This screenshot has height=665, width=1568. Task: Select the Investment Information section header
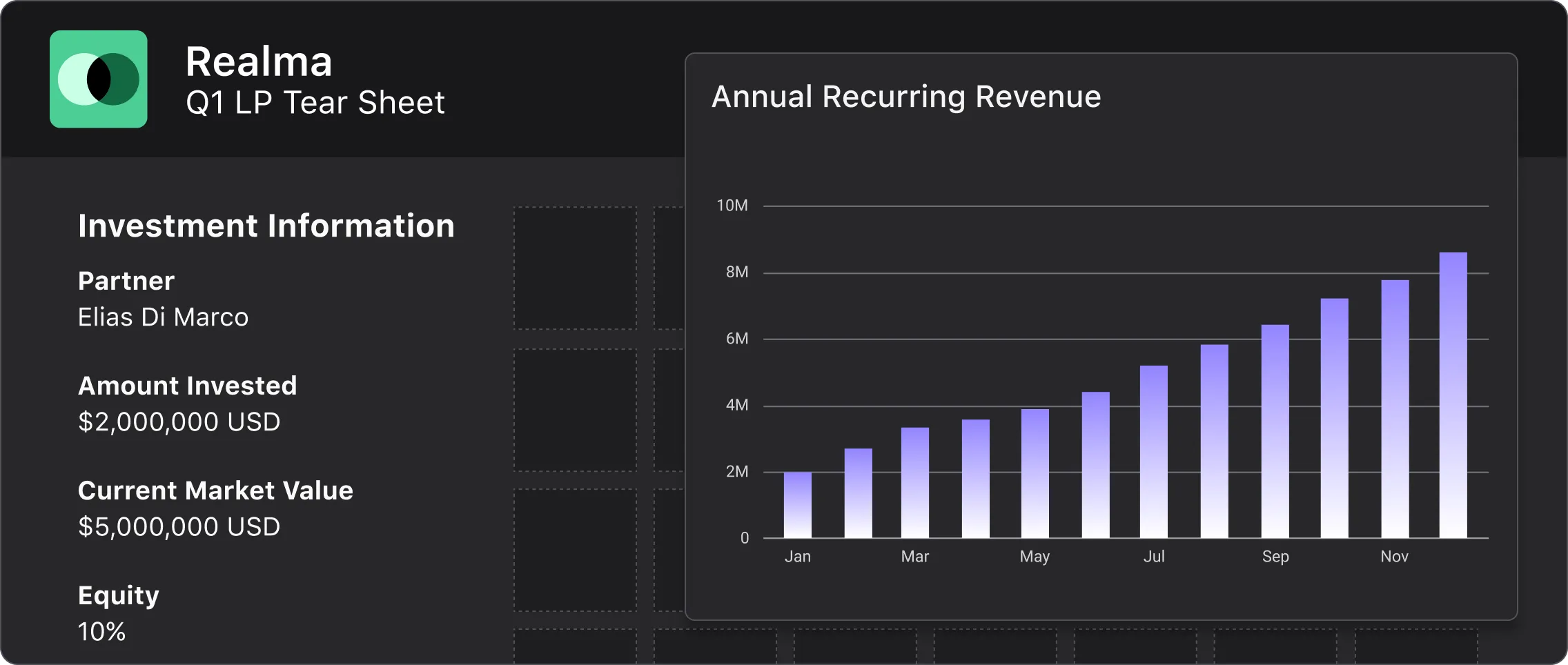point(266,226)
